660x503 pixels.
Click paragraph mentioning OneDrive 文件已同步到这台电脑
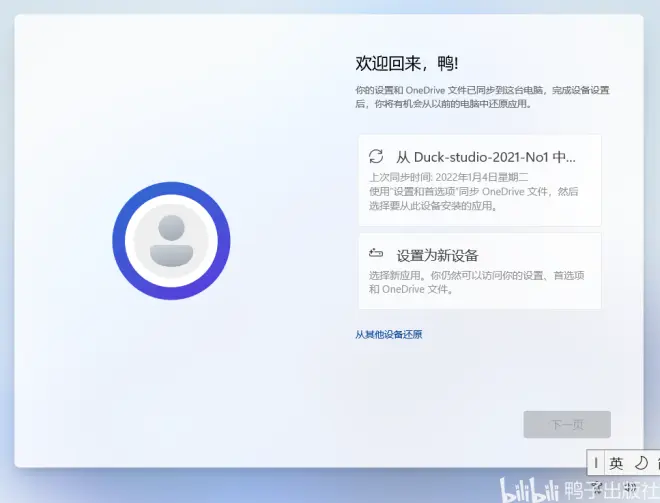coord(482,97)
